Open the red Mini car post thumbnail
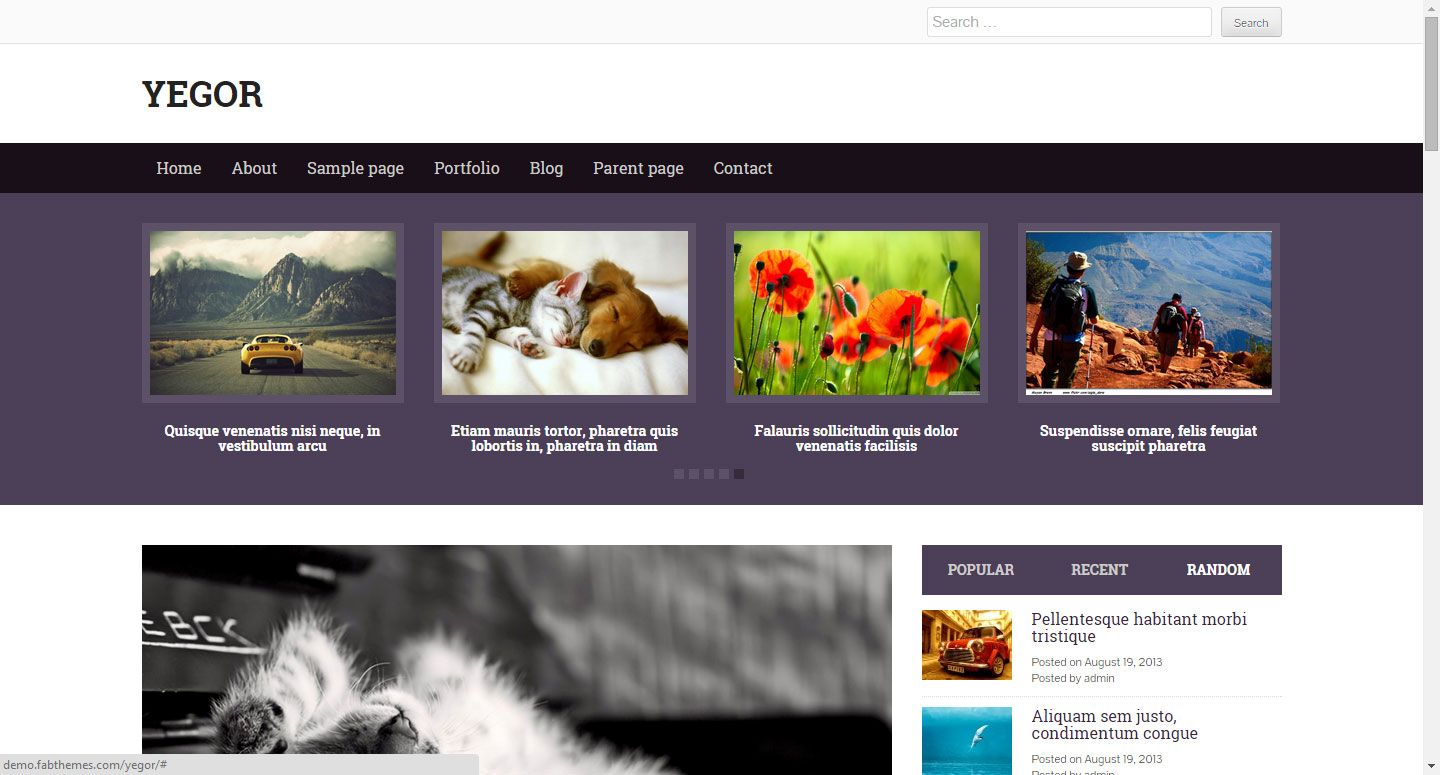This screenshot has height=775, width=1440. pos(967,645)
